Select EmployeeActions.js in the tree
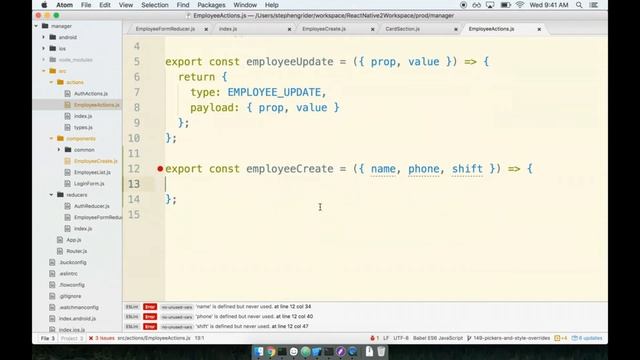The width and height of the screenshot is (640, 360). [x=97, y=105]
